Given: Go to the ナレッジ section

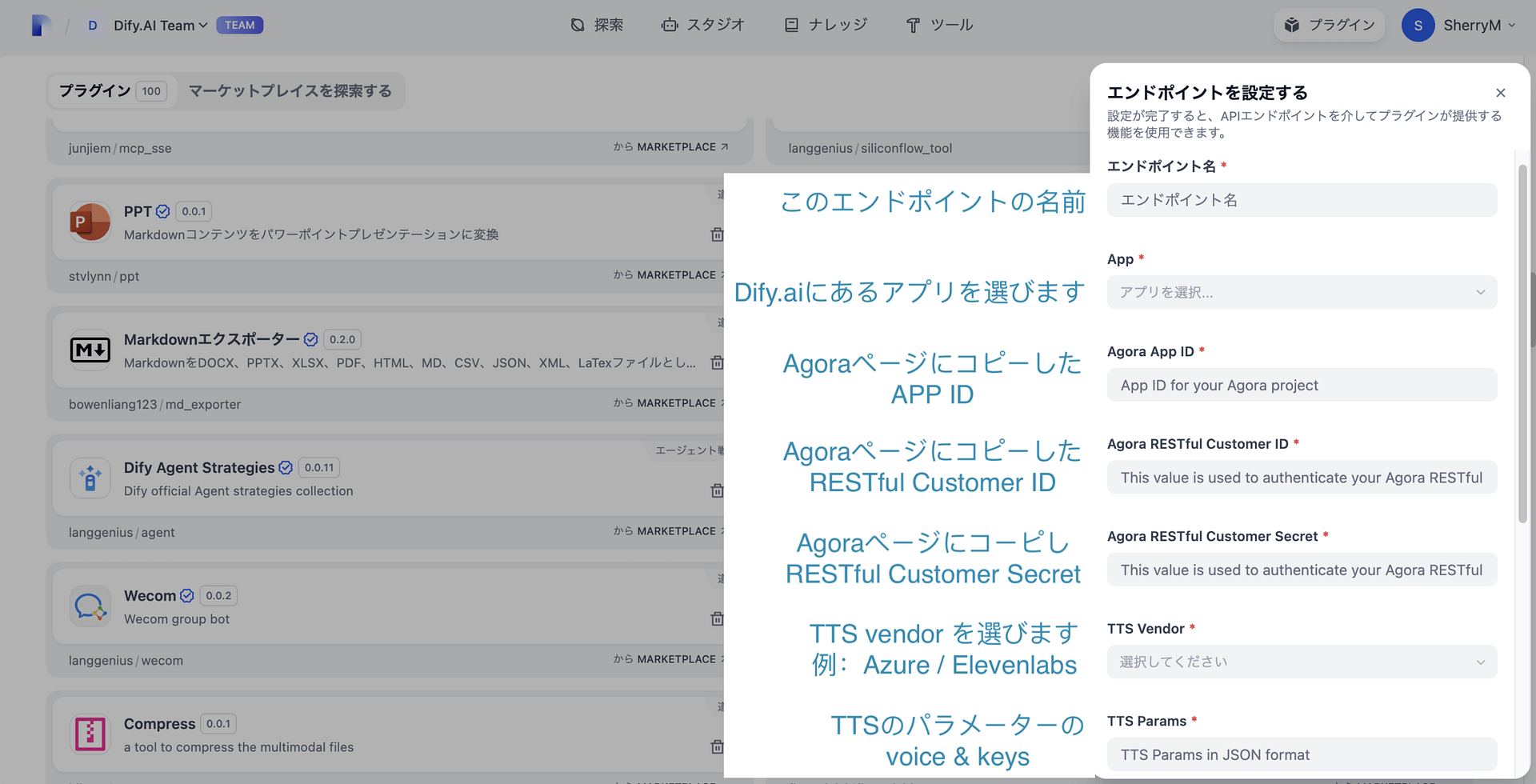Looking at the screenshot, I should point(826,26).
